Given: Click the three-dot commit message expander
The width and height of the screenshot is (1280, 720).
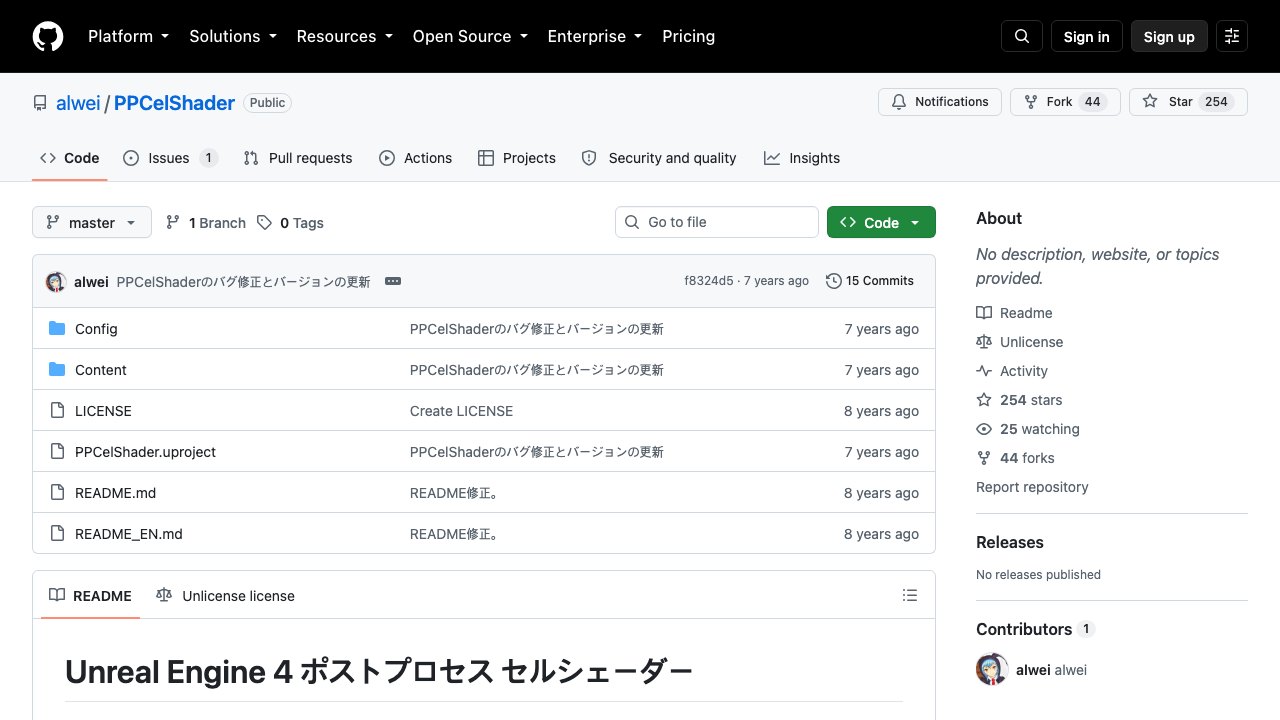Looking at the screenshot, I should click(x=393, y=281).
